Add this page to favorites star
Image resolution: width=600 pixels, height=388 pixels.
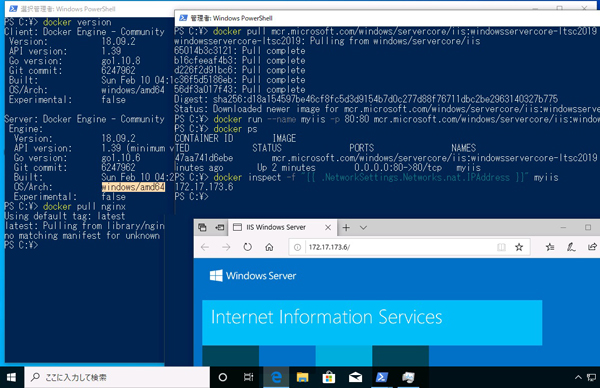tap(519, 247)
